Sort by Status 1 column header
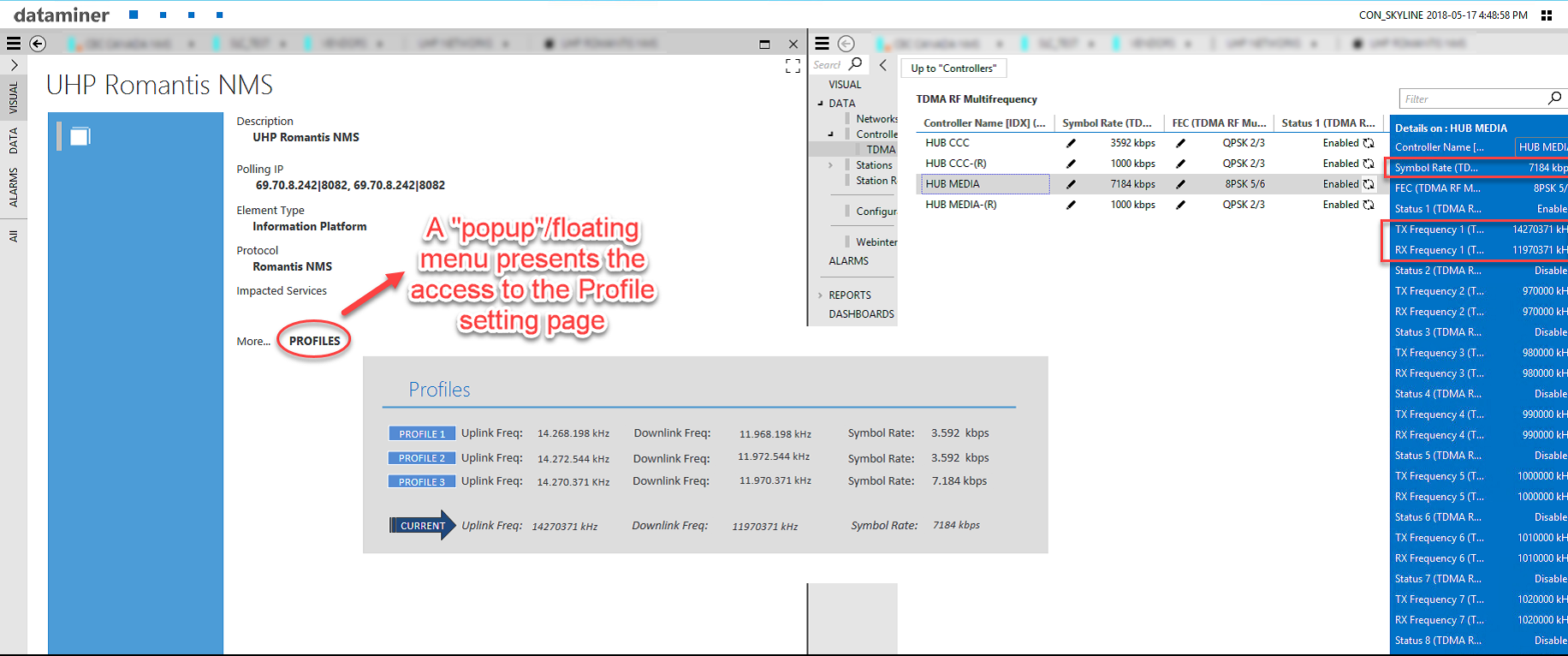The image size is (1568, 656). coord(1328,123)
